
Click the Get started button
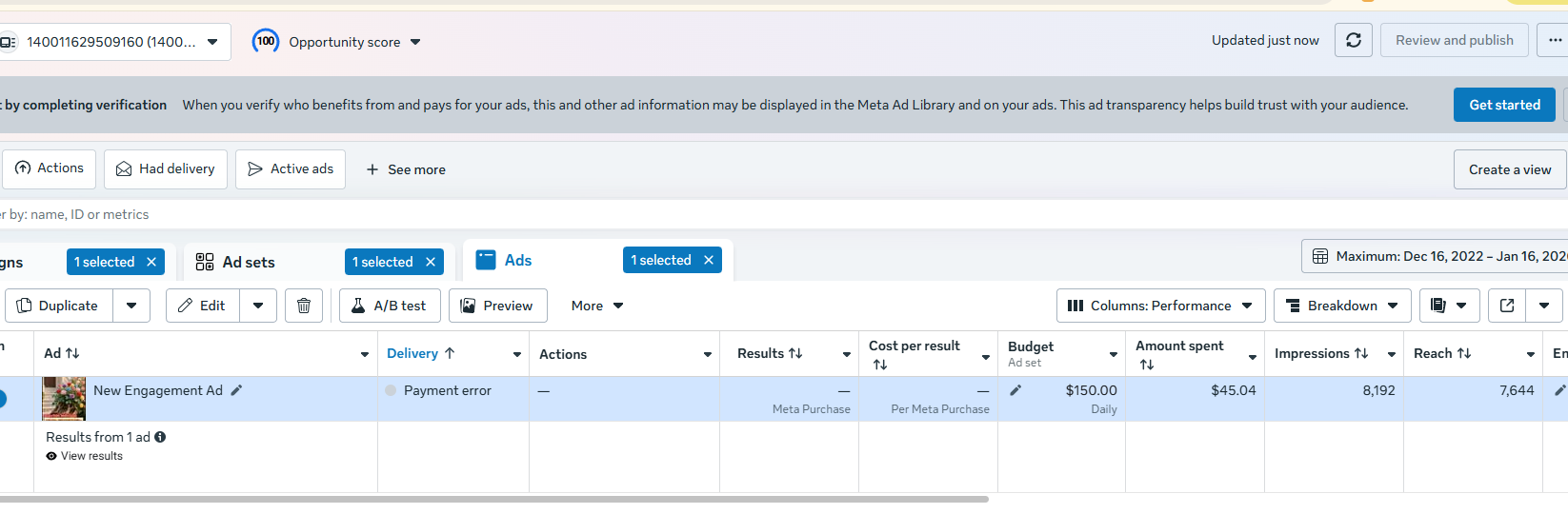click(1504, 105)
